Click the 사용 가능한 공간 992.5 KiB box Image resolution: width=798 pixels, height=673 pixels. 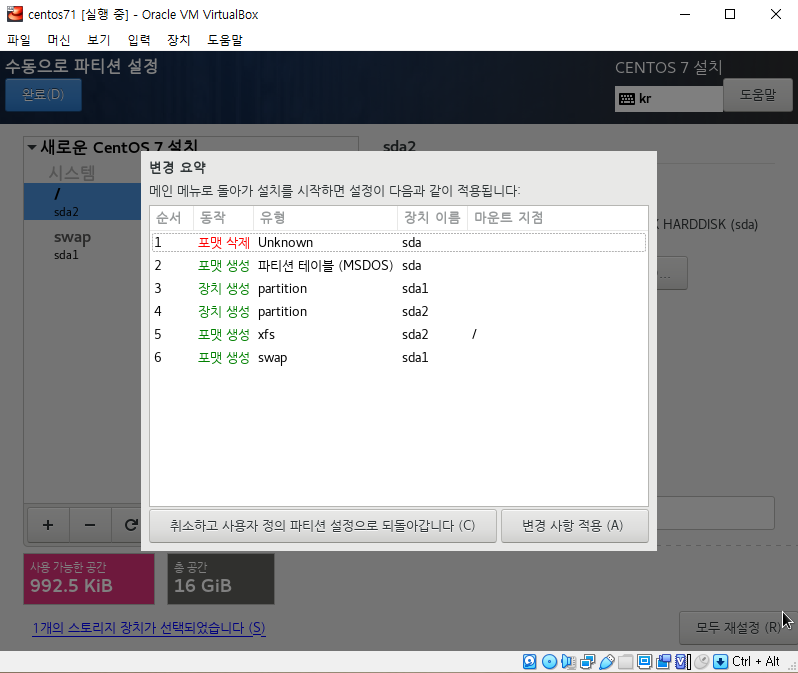click(89, 579)
